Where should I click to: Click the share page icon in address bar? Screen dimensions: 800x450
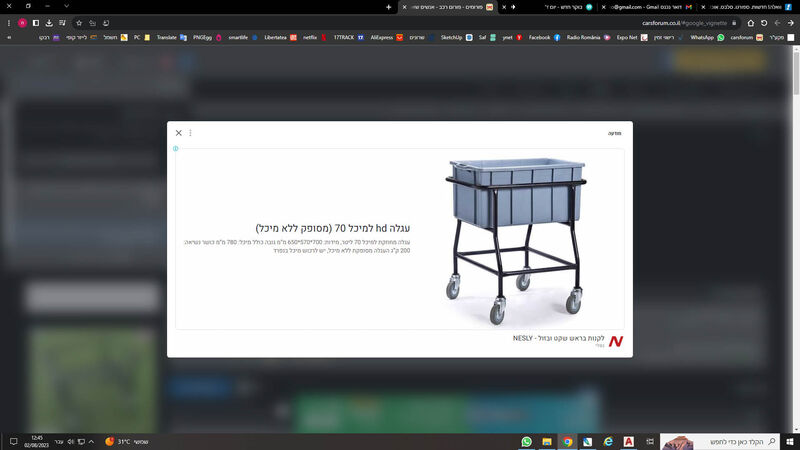point(92,23)
